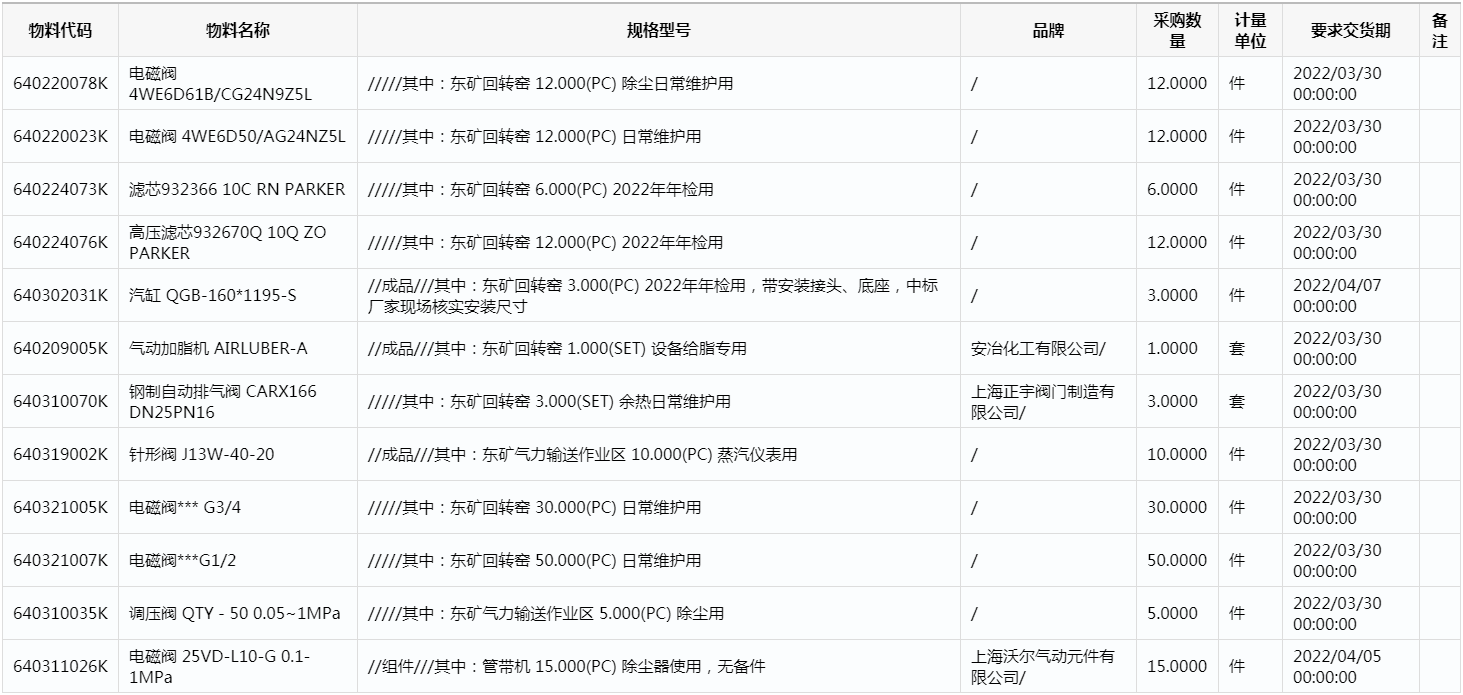Select material code 640321005K
Image resolution: width=1463 pixels, height=695 pixels.
(60, 508)
